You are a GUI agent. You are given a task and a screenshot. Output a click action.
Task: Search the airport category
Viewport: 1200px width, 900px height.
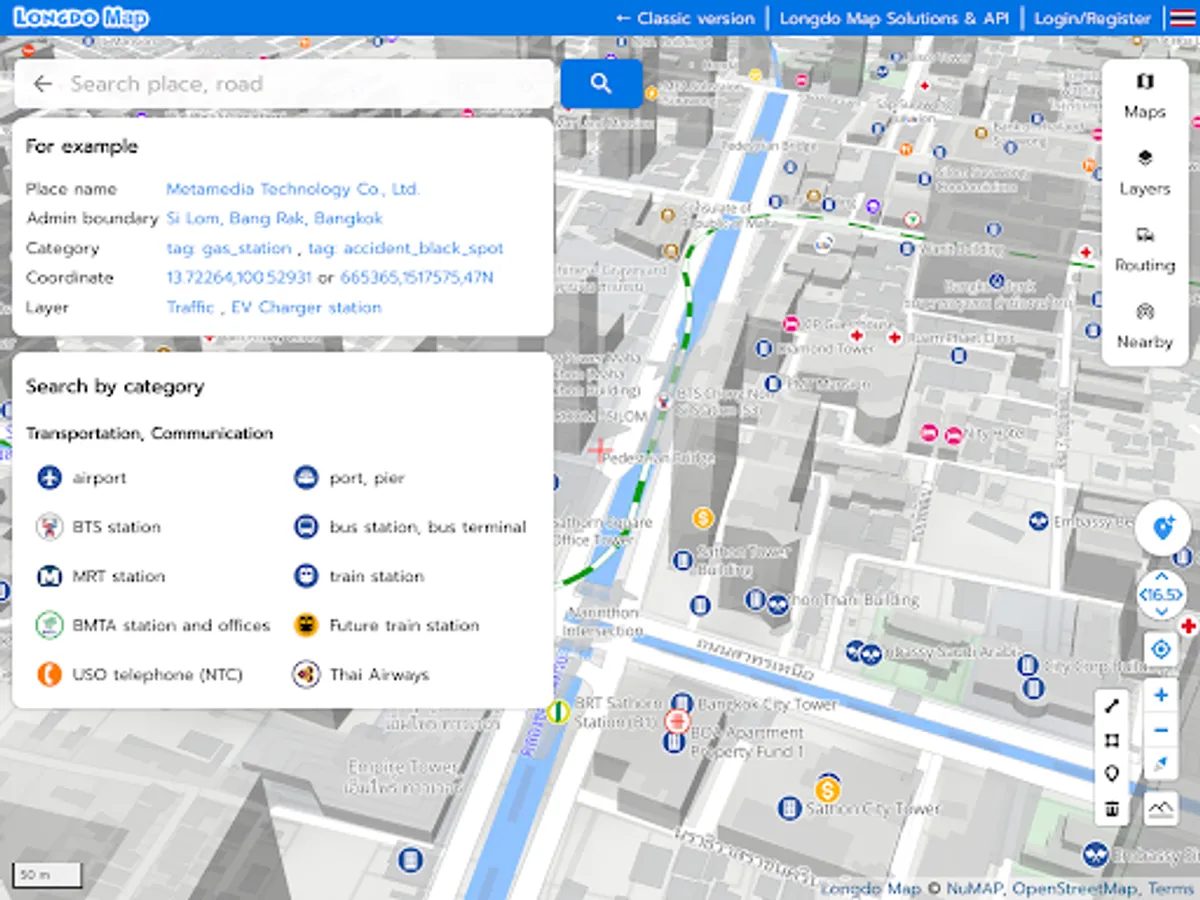point(82,478)
